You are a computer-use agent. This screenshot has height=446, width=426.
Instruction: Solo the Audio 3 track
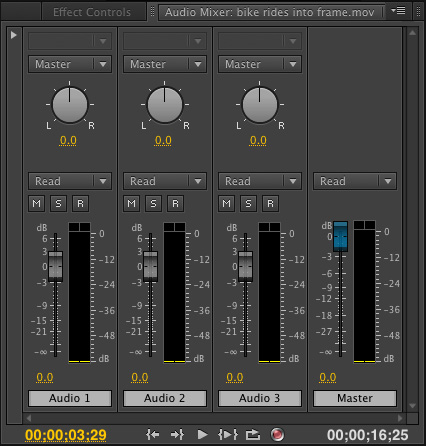coord(248,203)
